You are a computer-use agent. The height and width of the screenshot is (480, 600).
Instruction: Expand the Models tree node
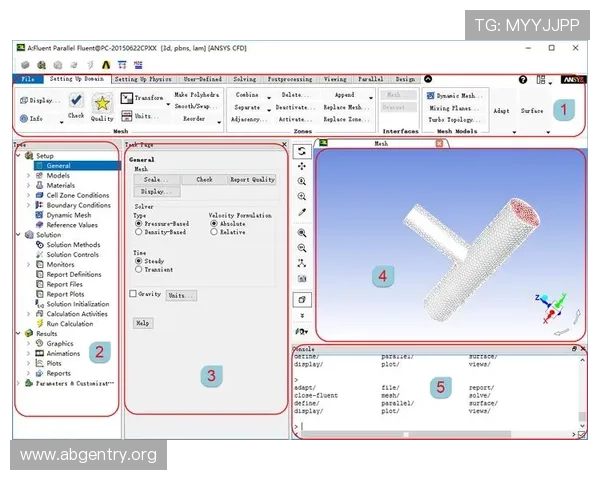coord(28,175)
